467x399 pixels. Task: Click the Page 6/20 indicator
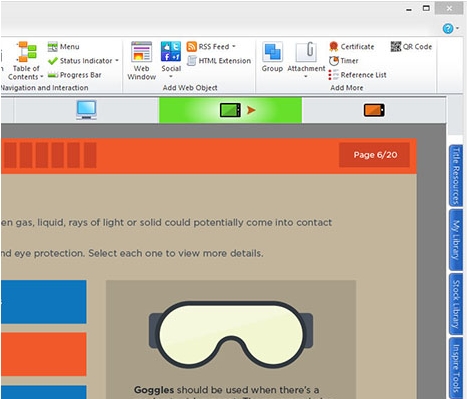[375, 155]
